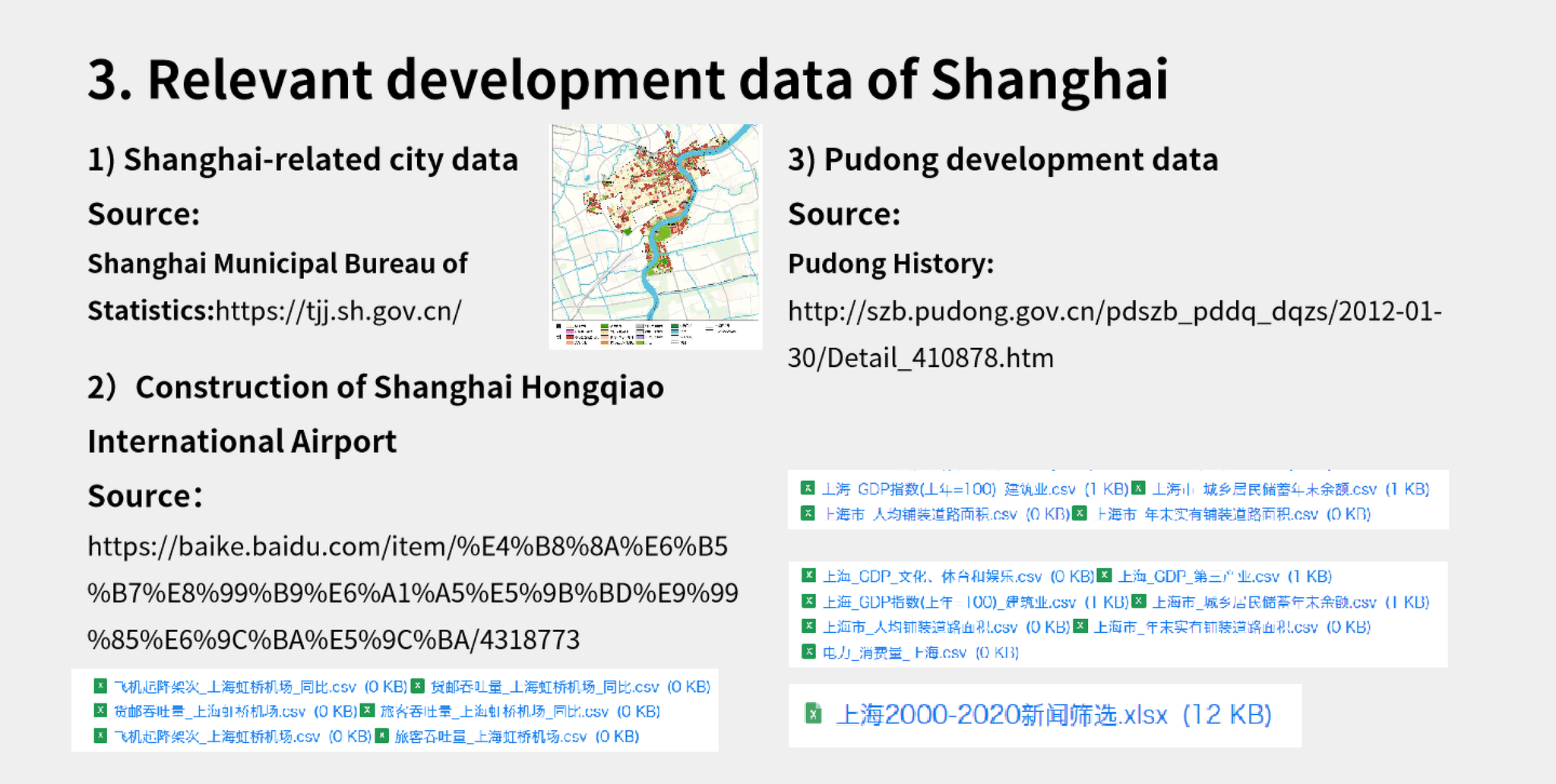1556x784 pixels.
Task: Click the Excel icon beside 旅客吞吐量_上海虹桥机场_同比.csv
Action: click(x=367, y=711)
